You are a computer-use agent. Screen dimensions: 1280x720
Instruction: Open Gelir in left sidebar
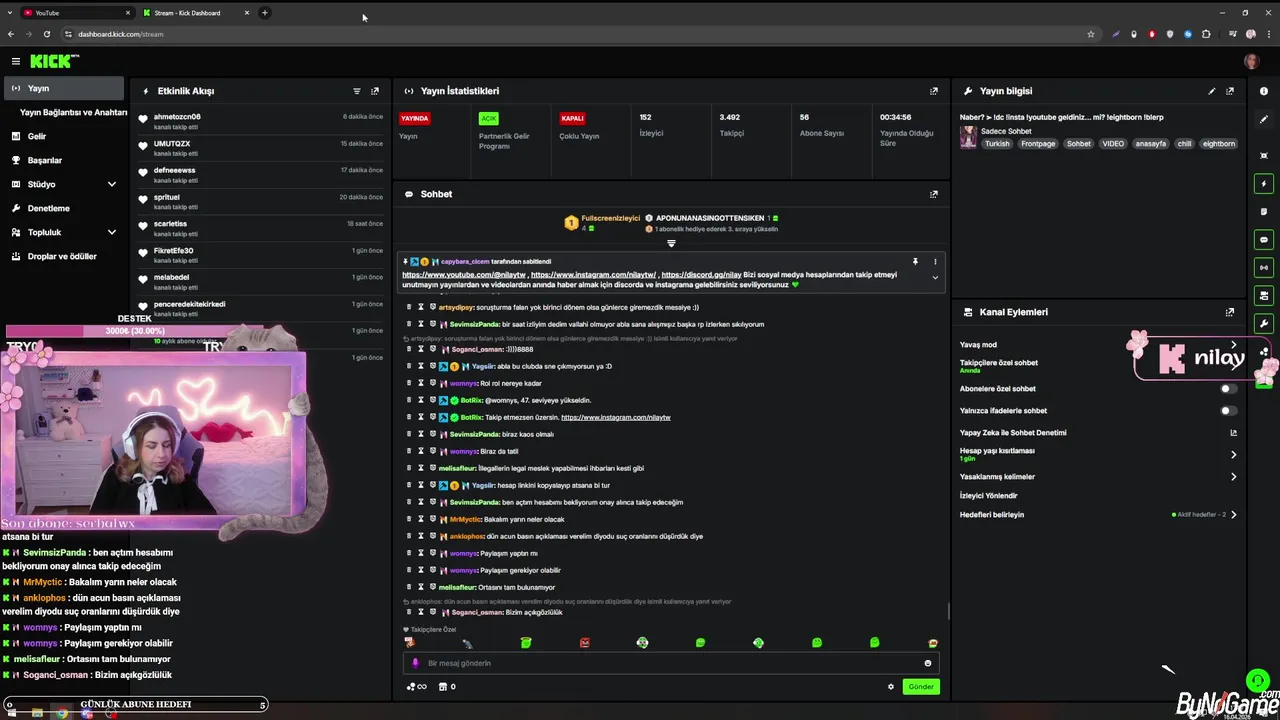click(37, 136)
